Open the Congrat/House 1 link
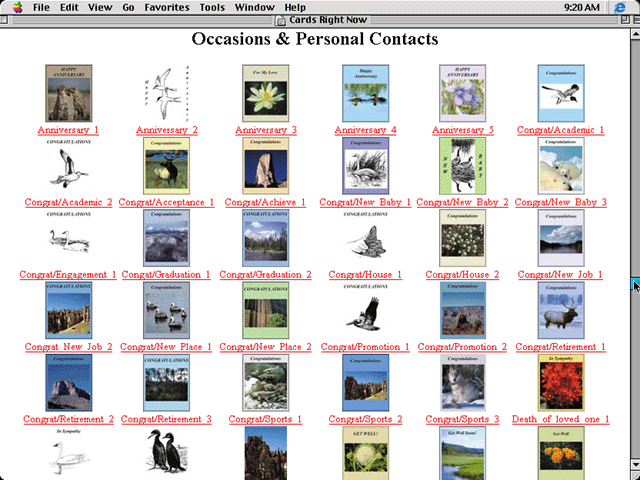 365,275
